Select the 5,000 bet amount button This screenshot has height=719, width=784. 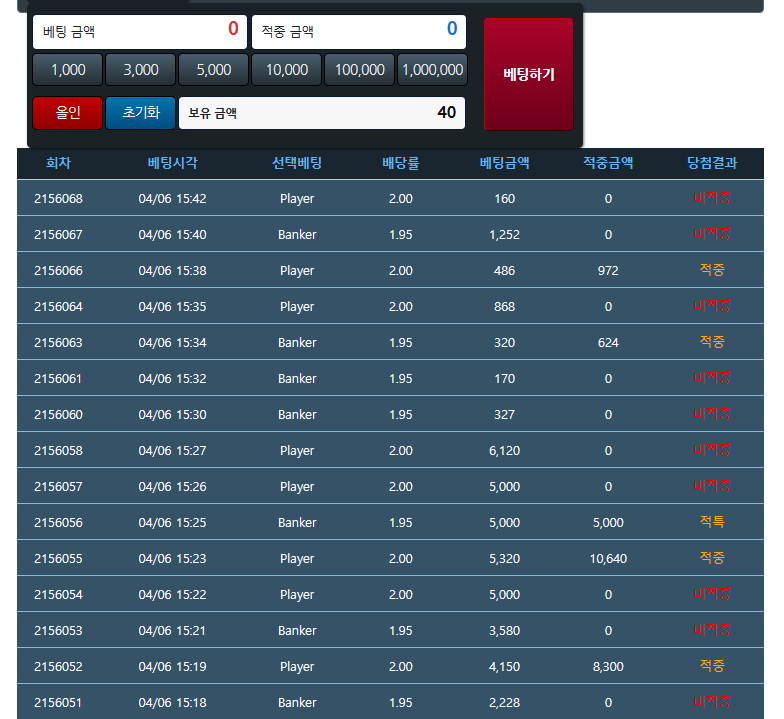click(x=214, y=70)
